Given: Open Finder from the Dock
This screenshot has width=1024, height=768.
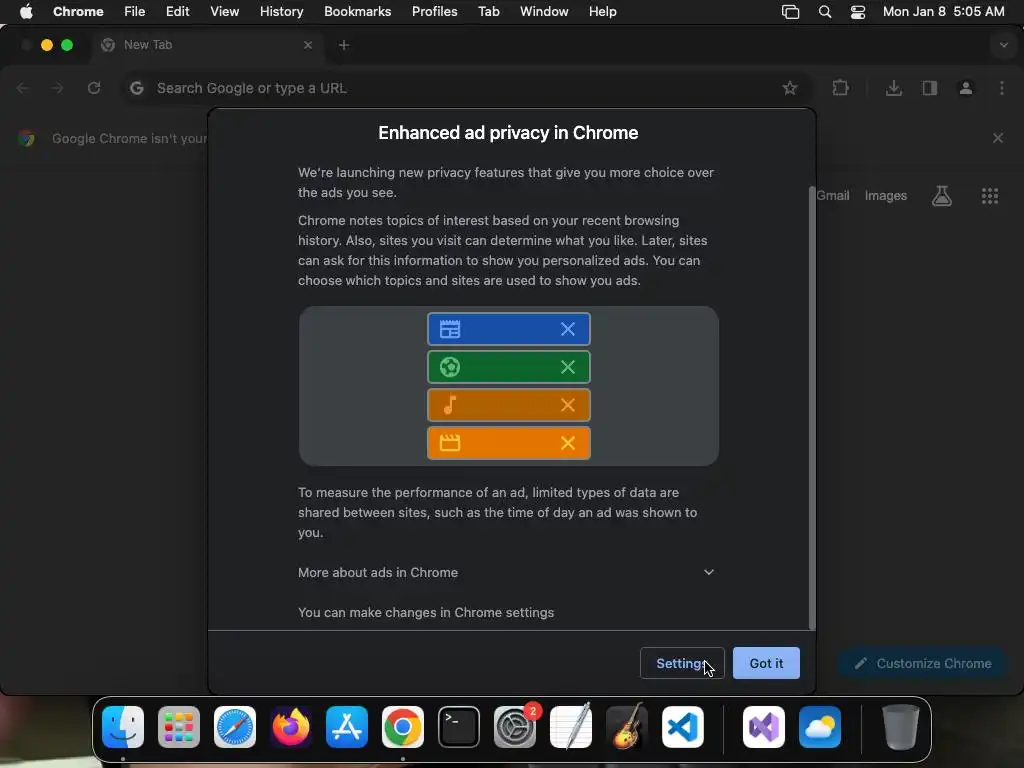Looking at the screenshot, I should [x=123, y=727].
